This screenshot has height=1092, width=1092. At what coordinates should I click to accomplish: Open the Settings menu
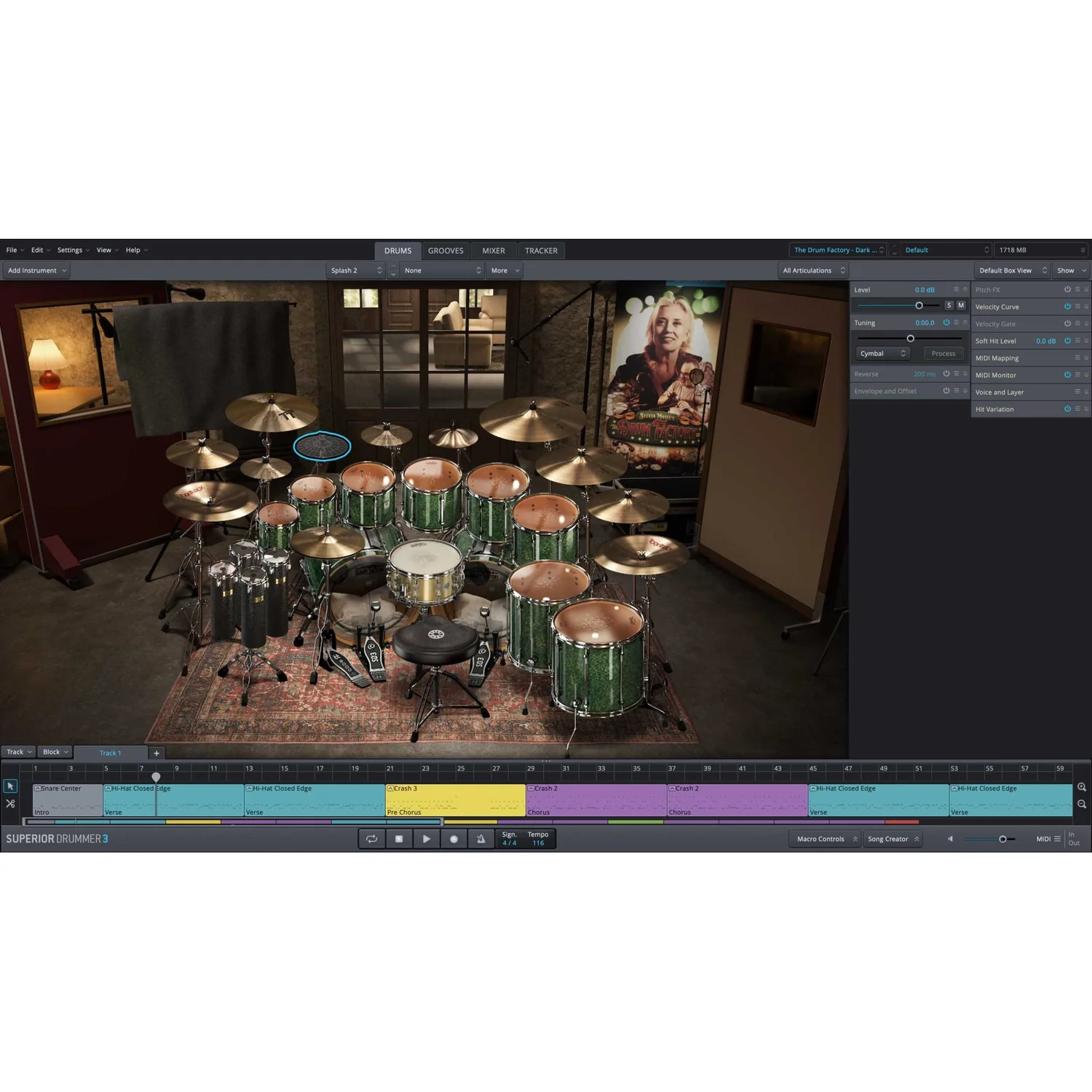pos(74,250)
